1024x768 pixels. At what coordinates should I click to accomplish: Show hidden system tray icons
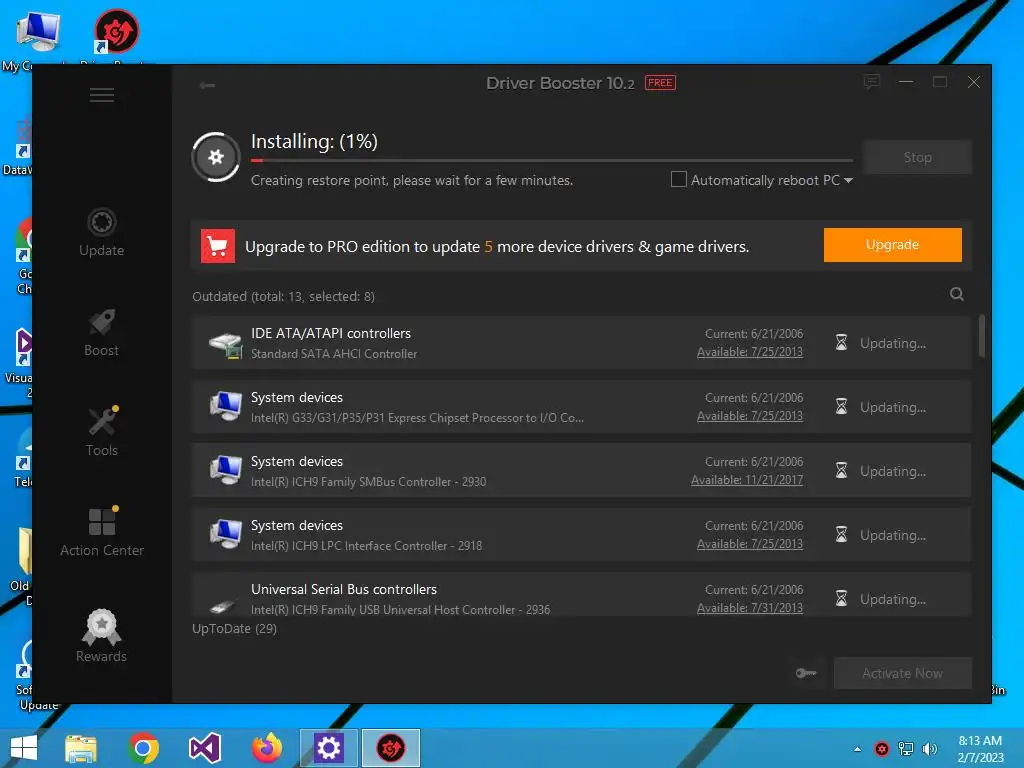[857, 749]
